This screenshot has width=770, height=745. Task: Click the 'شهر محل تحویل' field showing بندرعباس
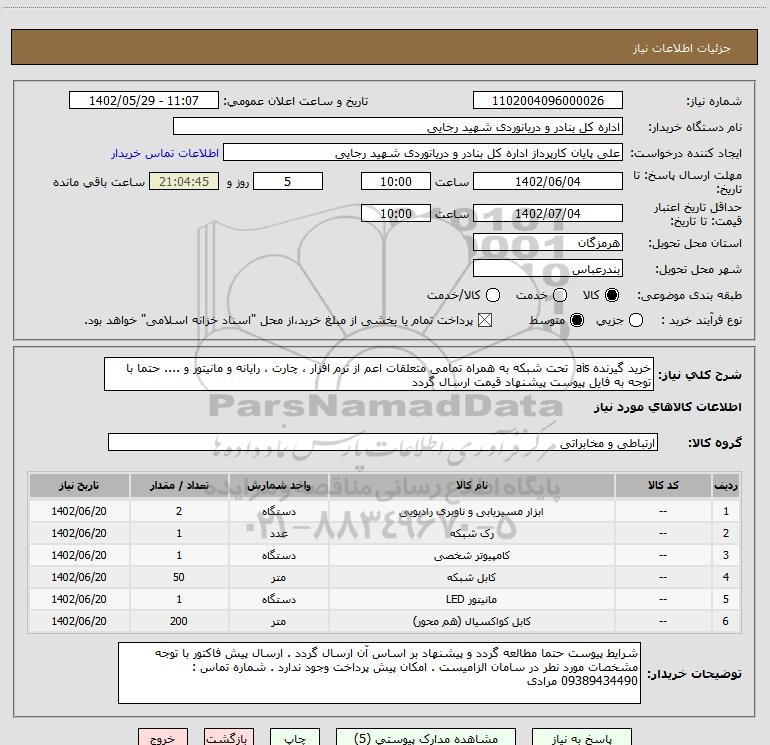[547, 269]
